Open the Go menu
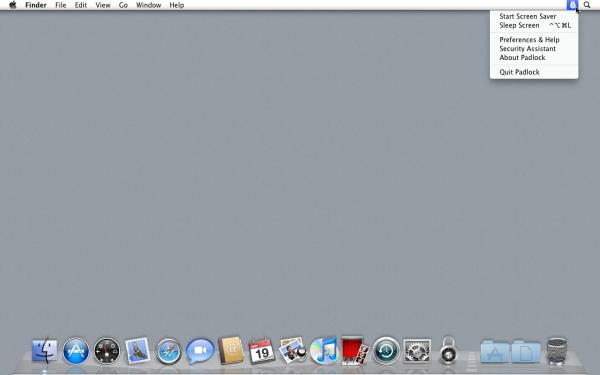 click(123, 5)
